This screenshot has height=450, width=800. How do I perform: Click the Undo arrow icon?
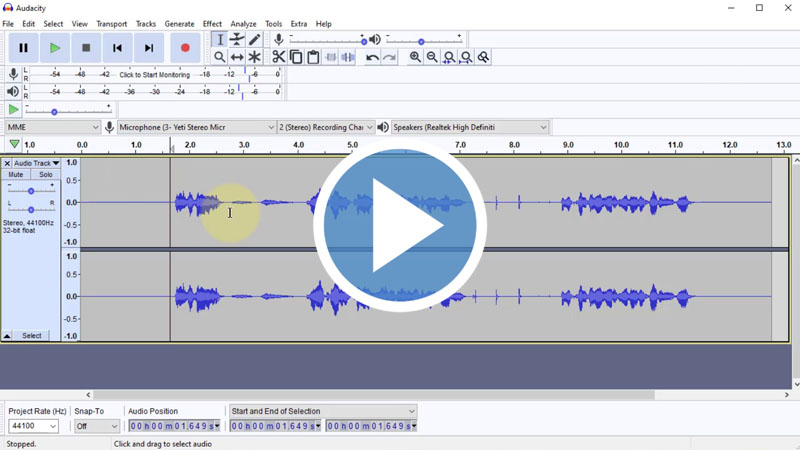pos(372,58)
